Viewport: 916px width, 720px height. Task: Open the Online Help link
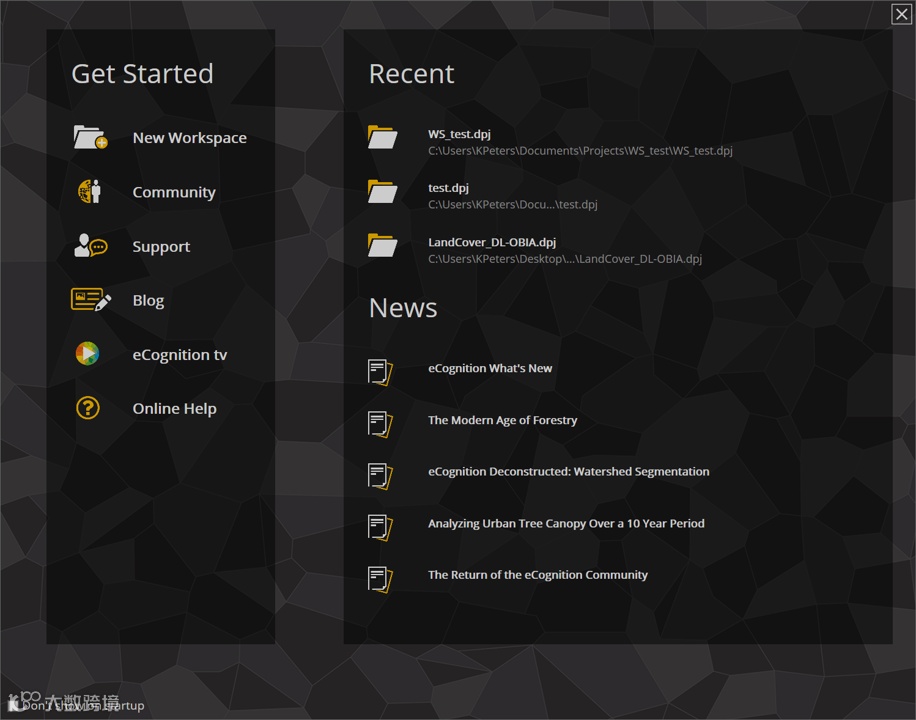(175, 409)
